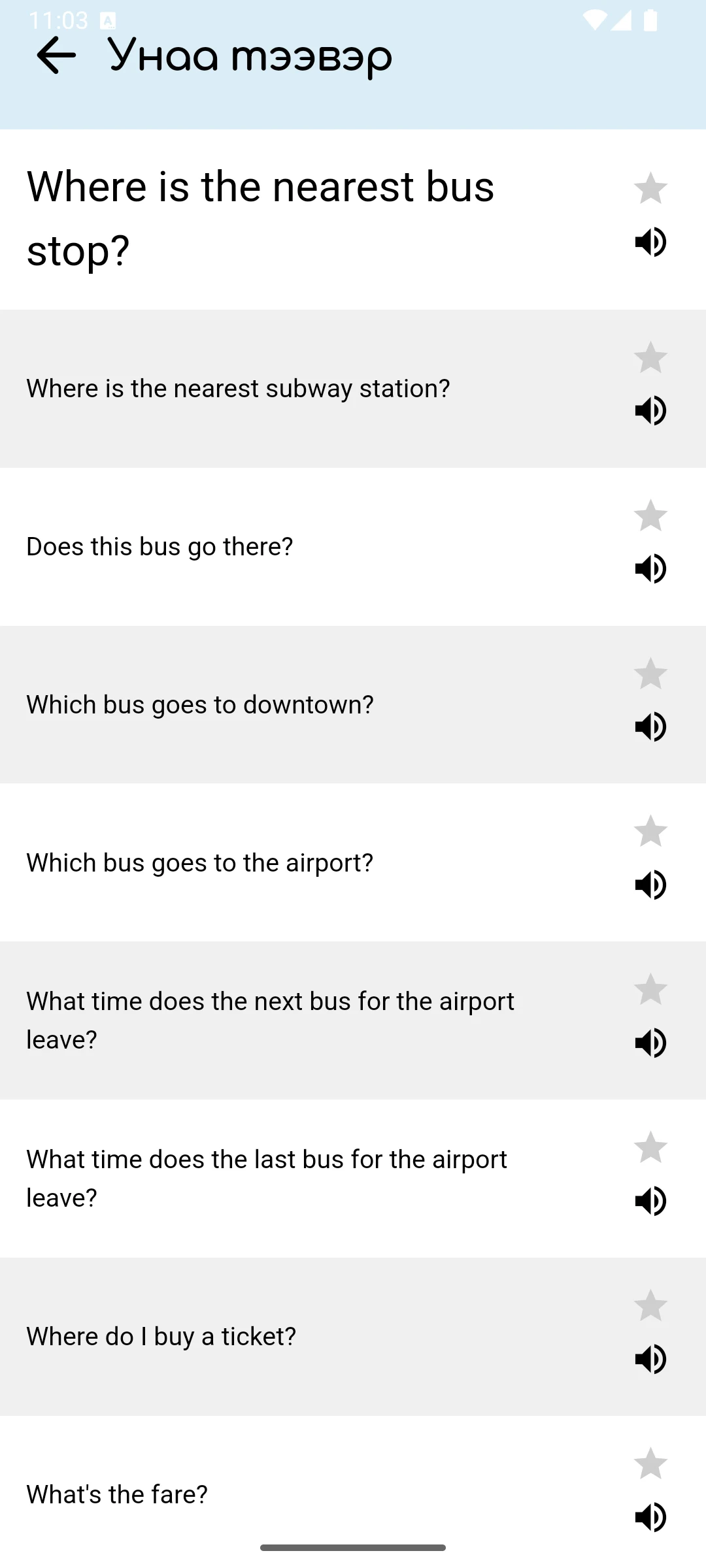Mark 'Where do I buy a ticket?' as favorite
This screenshot has height=1568, width=706.
point(650,1305)
